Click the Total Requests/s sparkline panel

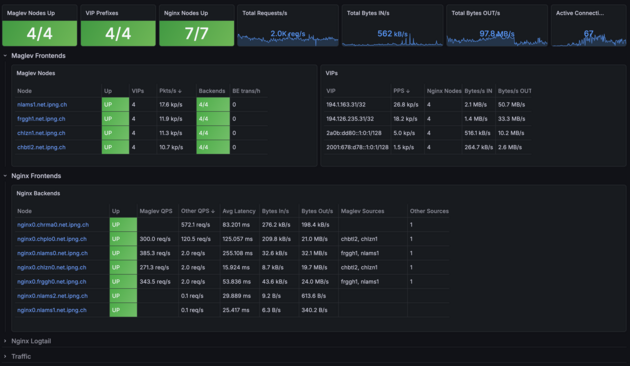288,25
